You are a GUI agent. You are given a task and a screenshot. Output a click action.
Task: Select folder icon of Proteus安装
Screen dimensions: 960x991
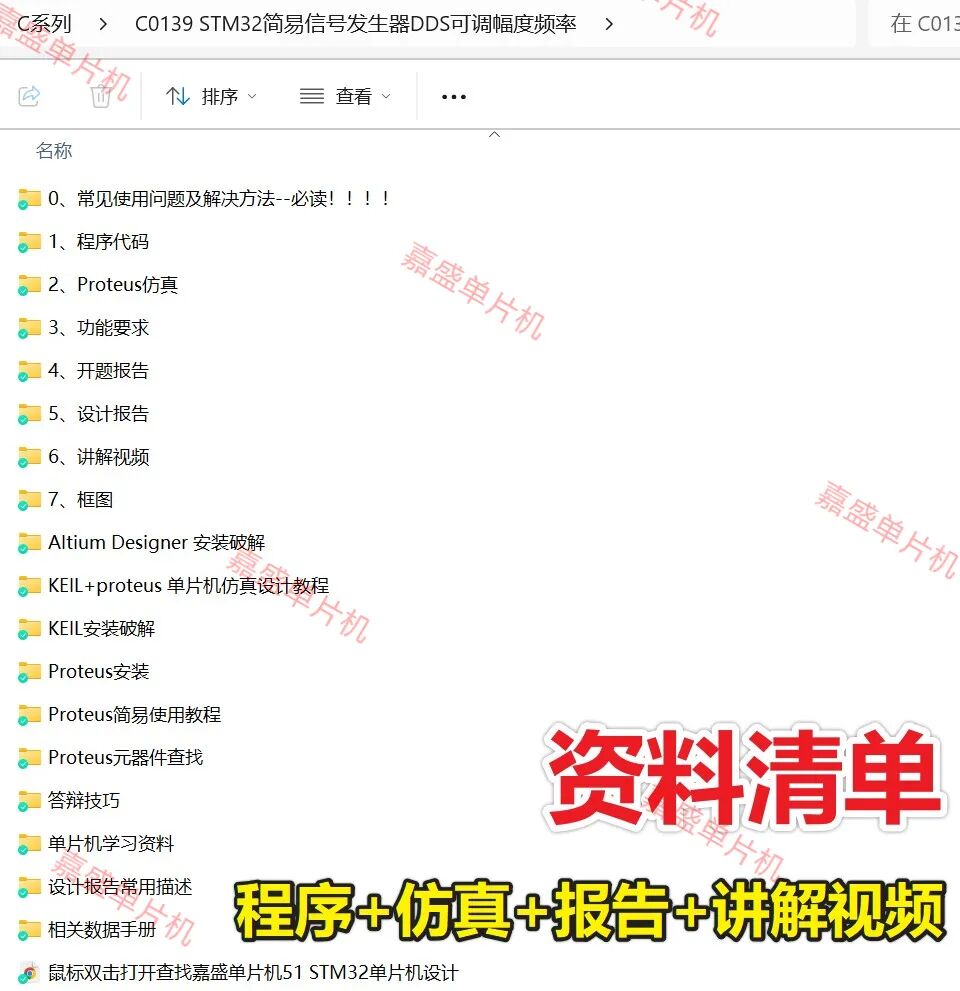(29, 672)
